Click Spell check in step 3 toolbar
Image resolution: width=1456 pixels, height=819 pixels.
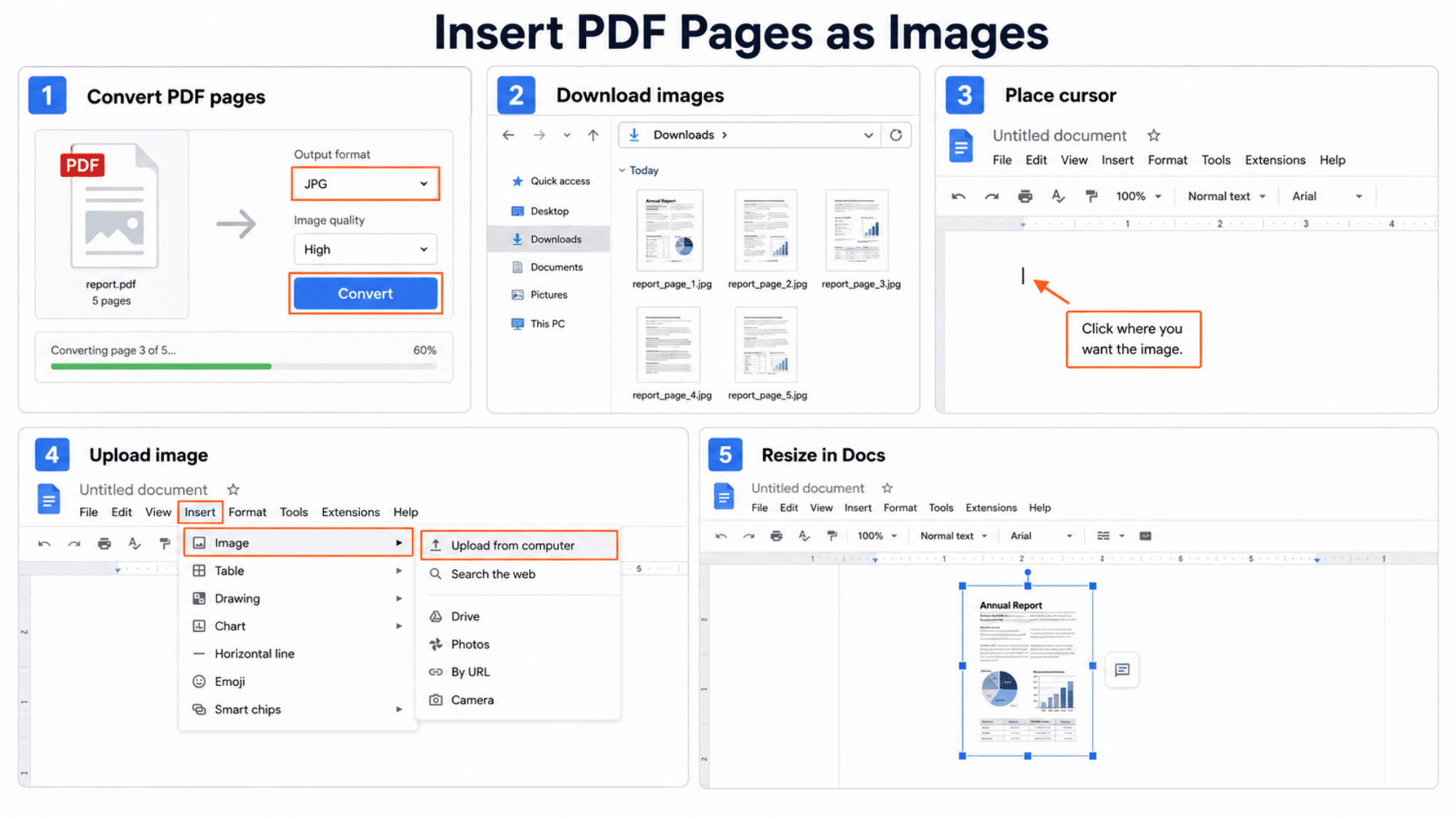[x=1058, y=197]
